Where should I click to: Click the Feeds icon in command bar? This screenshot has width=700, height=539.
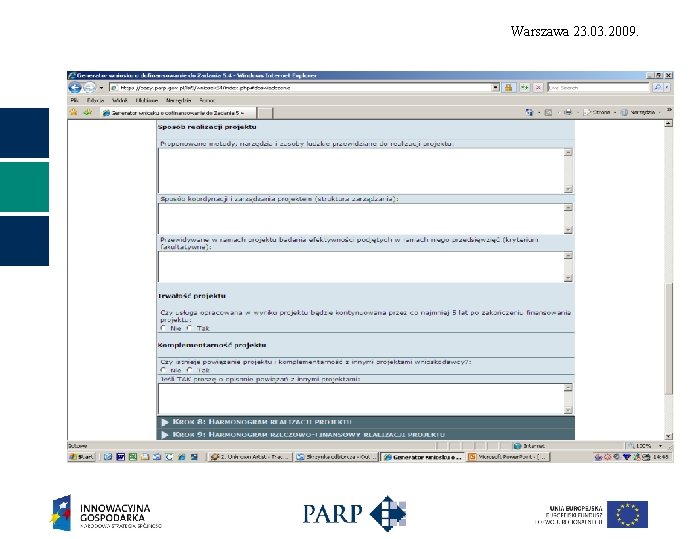coord(549,113)
